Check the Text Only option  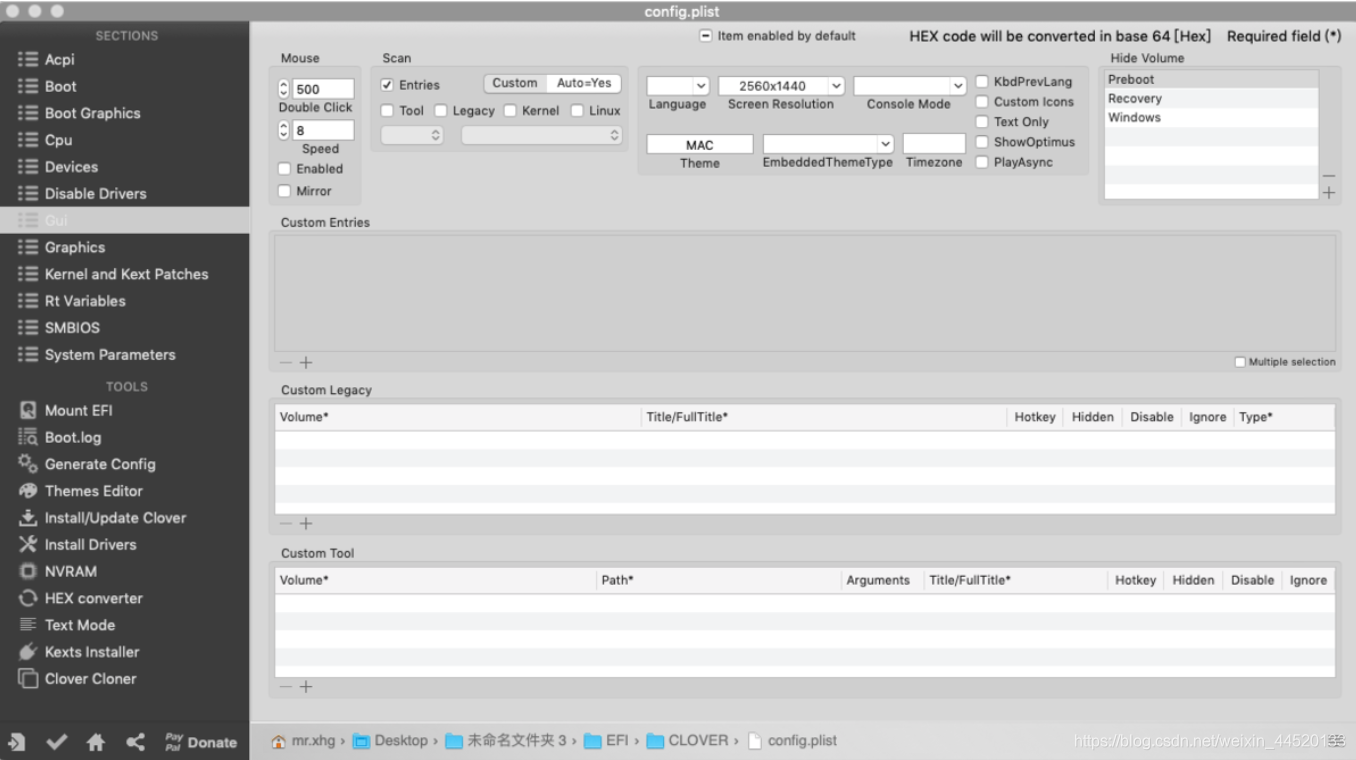[982, 122]
